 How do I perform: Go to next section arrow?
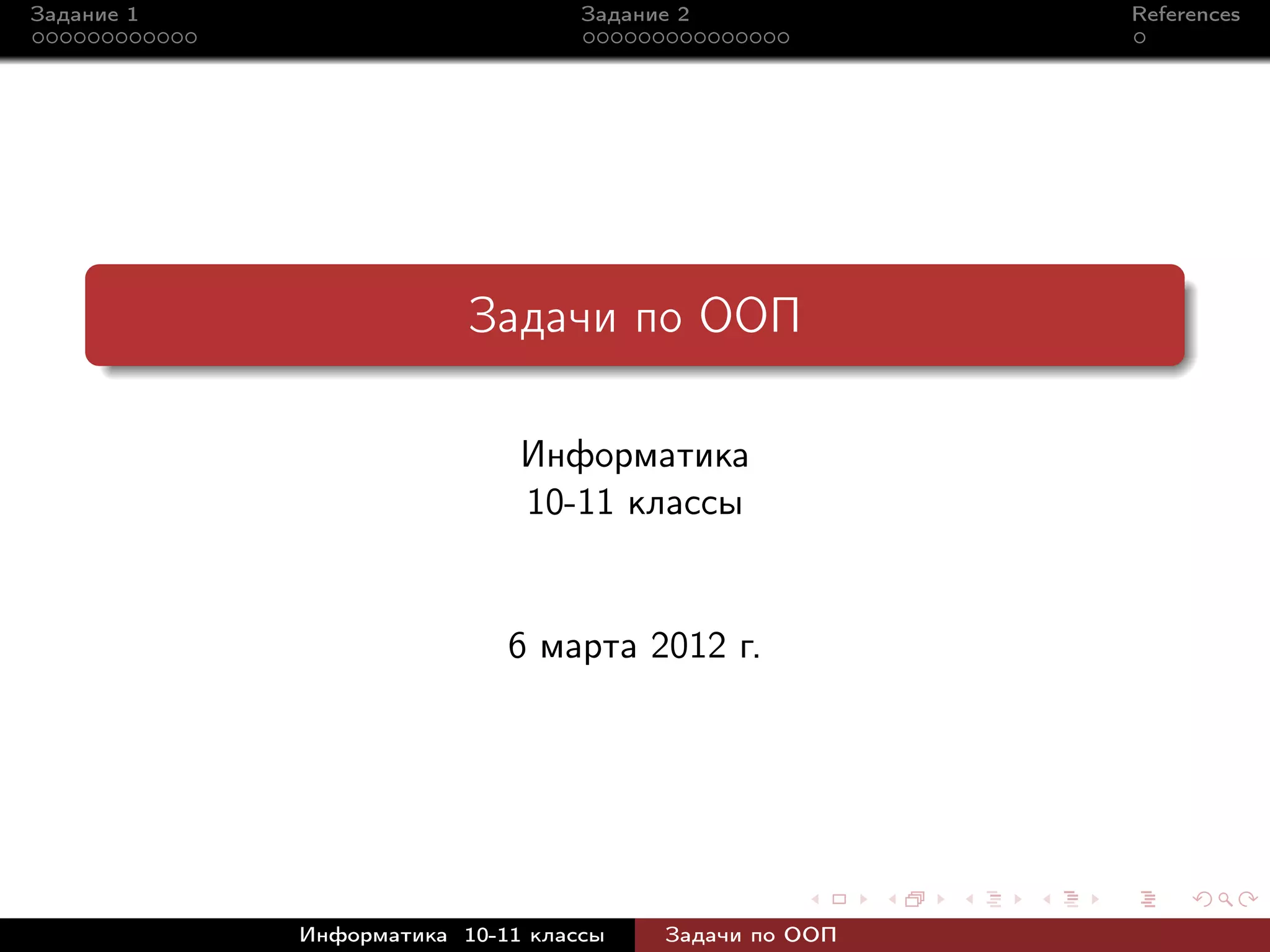(1095, 899)
